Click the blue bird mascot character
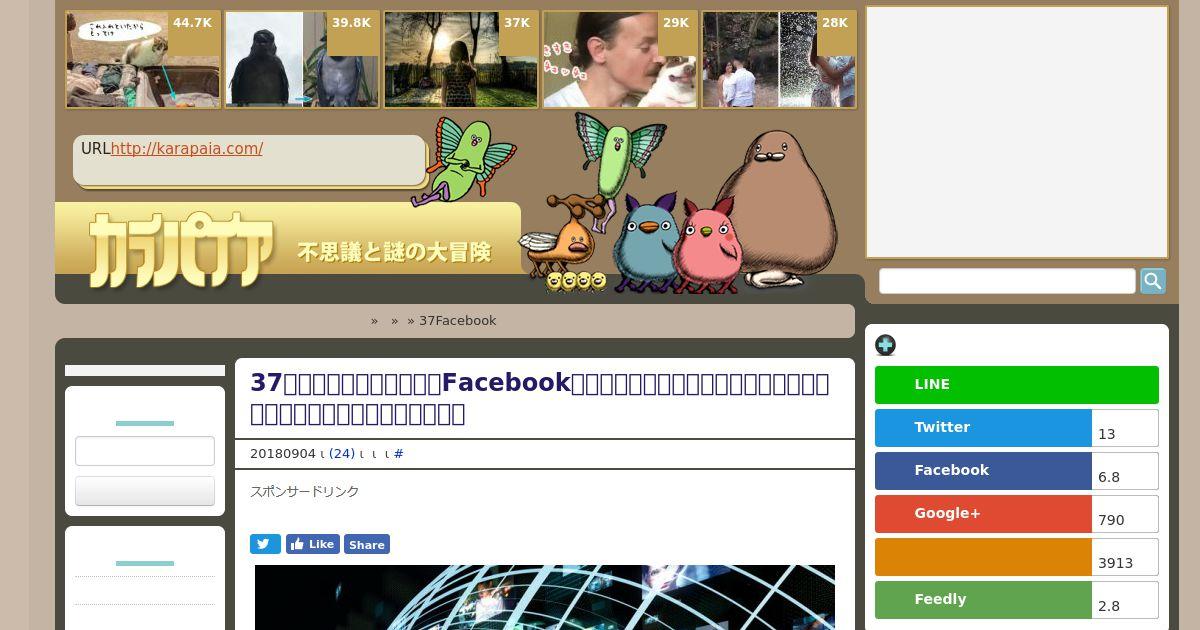Screen dimensions: 1200x630 click(646, 243)
